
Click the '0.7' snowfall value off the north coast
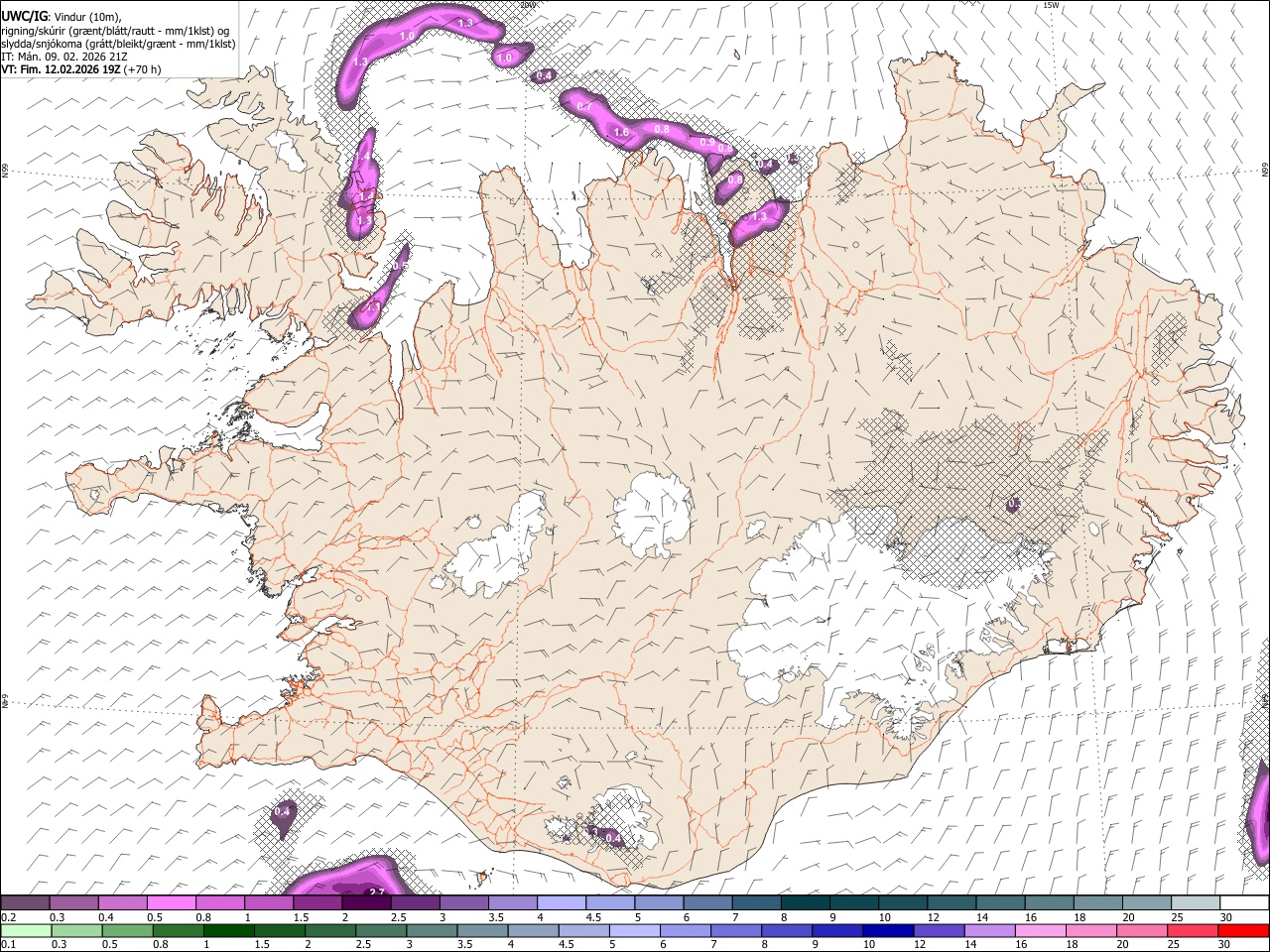click(583, 106)
